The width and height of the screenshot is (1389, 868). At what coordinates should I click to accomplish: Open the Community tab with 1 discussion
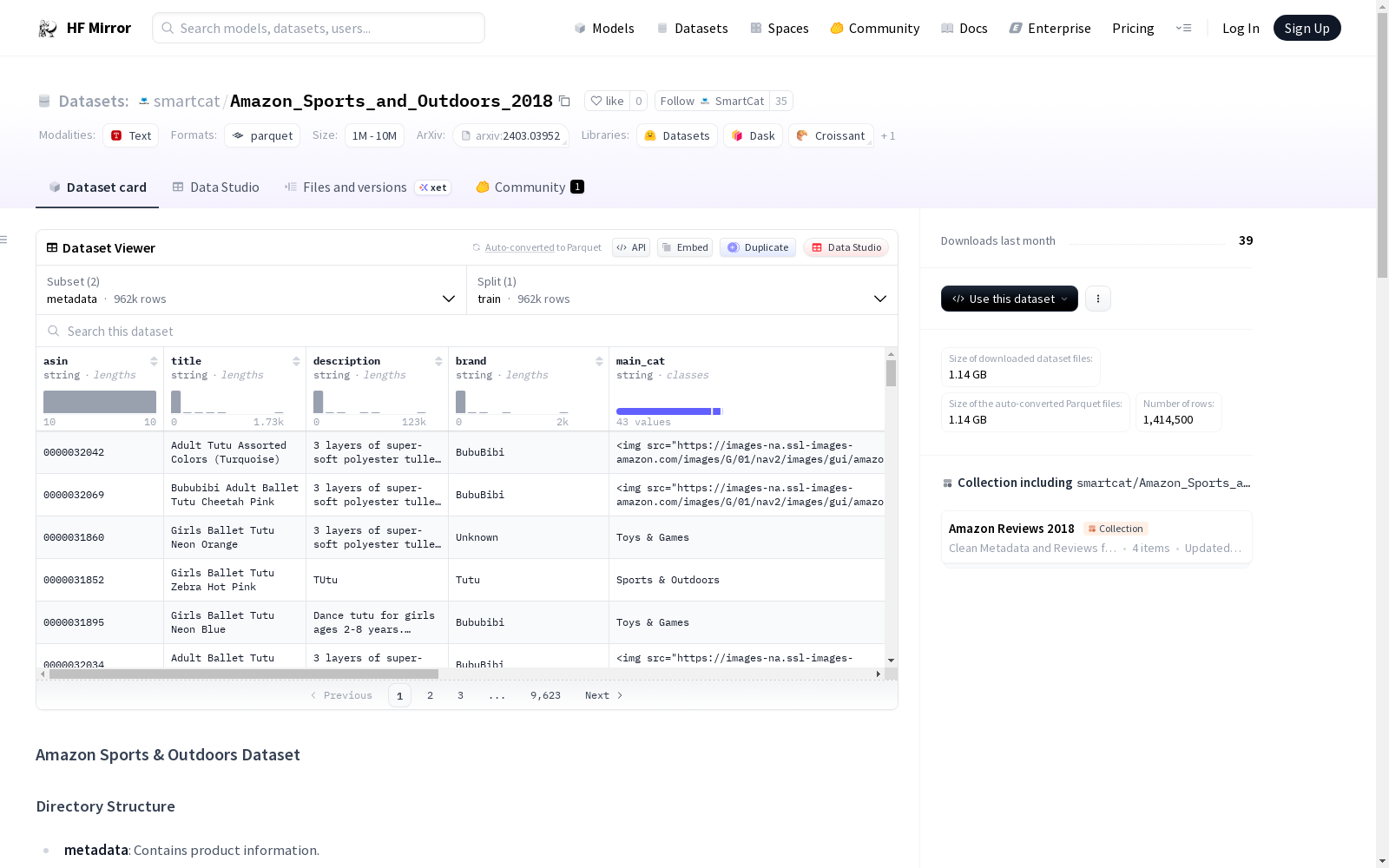(530, 187)
